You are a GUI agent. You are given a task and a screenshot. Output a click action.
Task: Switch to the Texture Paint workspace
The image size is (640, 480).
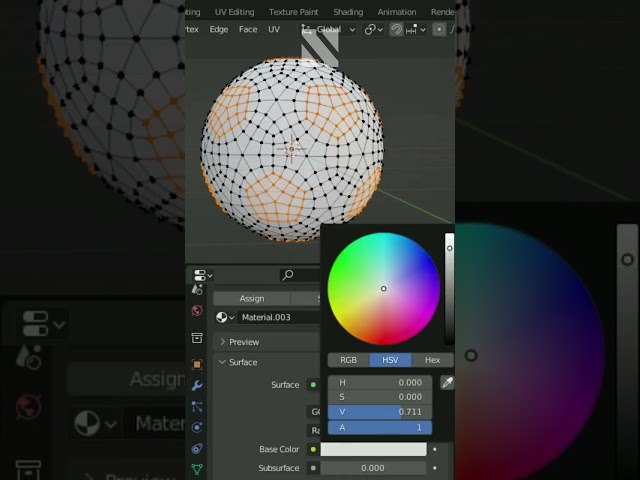click(x=293, y=12)
